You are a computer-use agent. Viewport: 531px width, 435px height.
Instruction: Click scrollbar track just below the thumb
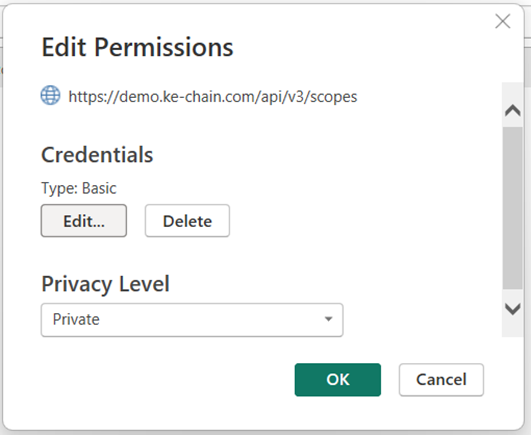pos(512,294)
